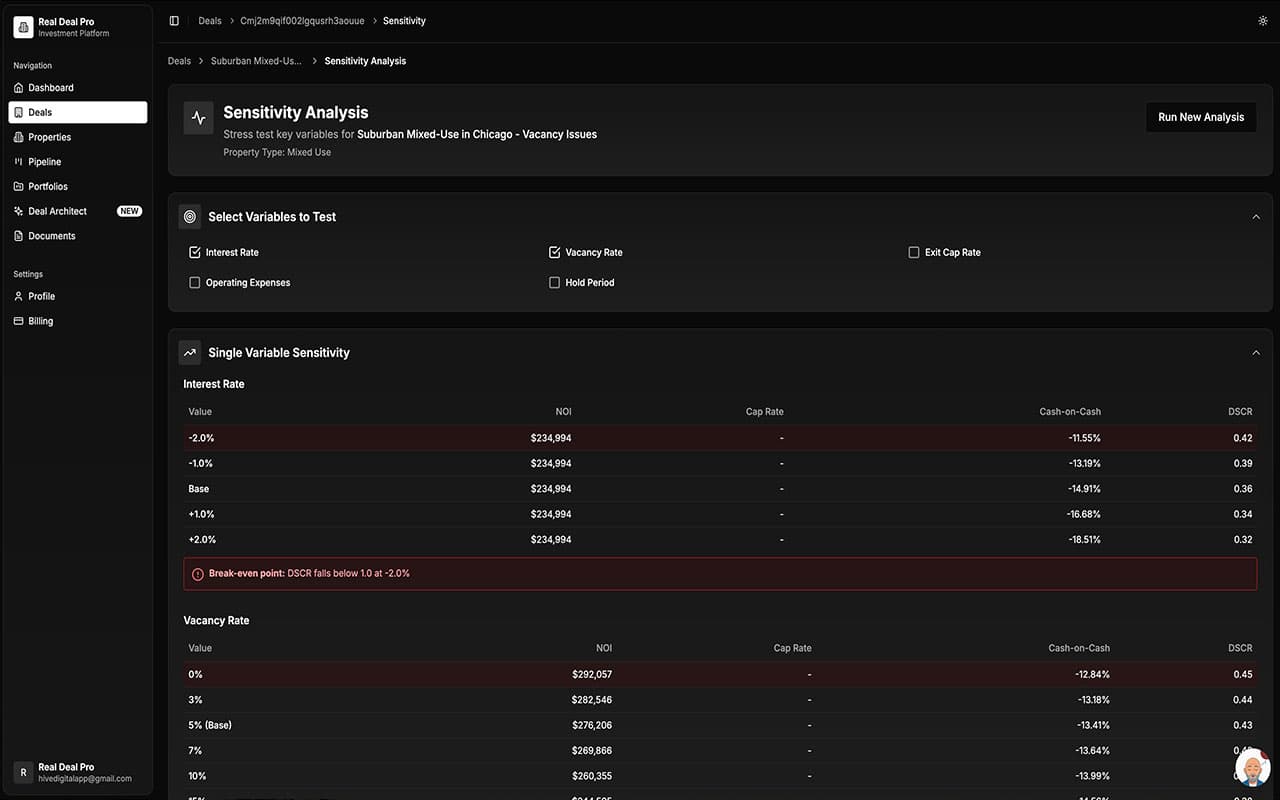Screen dimensions: 1280x800
Task: Click the trend icon beside Single Variable Sensitivity
Action: [190, 353]
